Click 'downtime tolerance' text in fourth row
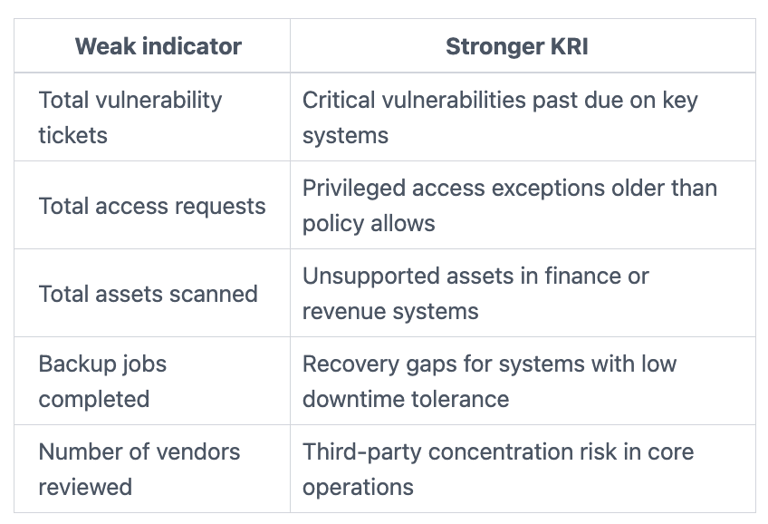The width and height of the screenshot is (768, 524). (x=405, y=399)
